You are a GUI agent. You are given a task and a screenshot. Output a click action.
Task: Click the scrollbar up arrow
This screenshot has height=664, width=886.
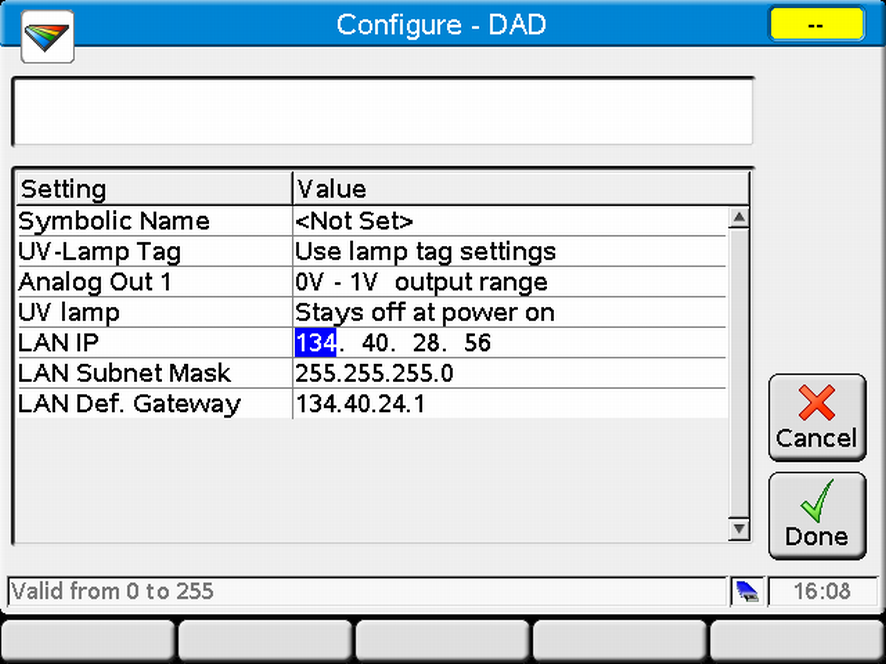point(738,216)
